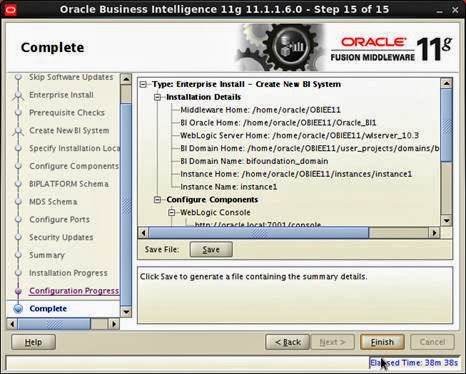The height and width of the screenshot is (374, 466).
Task: Save the summary details file
Action: click(211, 249)
